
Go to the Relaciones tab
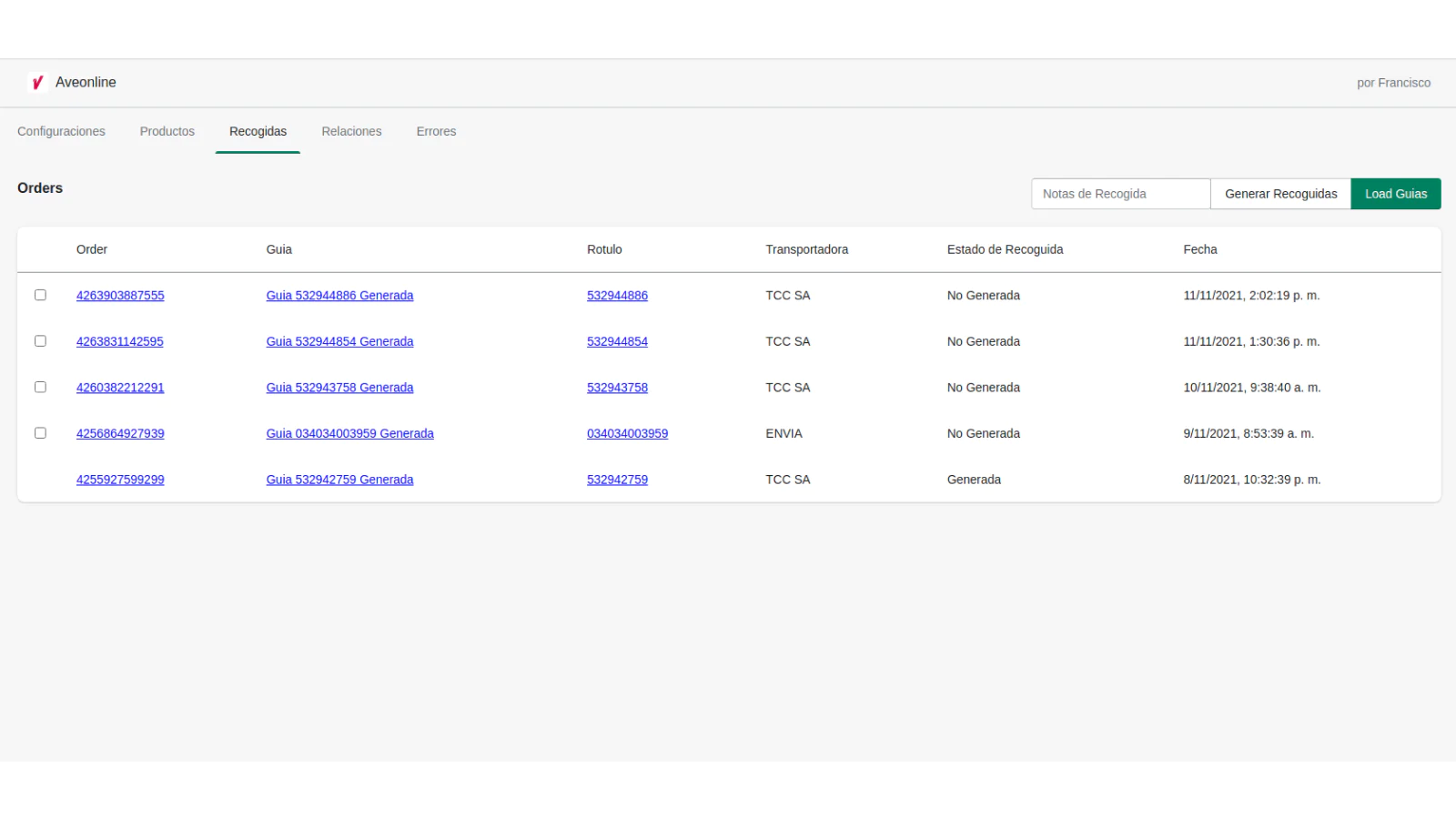point(351,131)
